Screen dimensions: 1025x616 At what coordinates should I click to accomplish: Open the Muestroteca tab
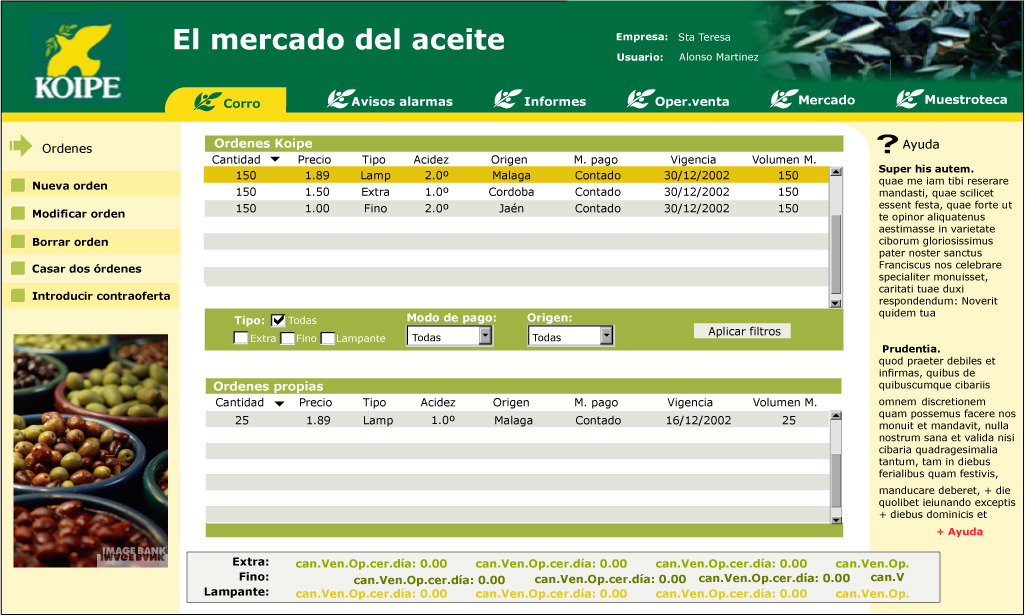click(951, 99)
